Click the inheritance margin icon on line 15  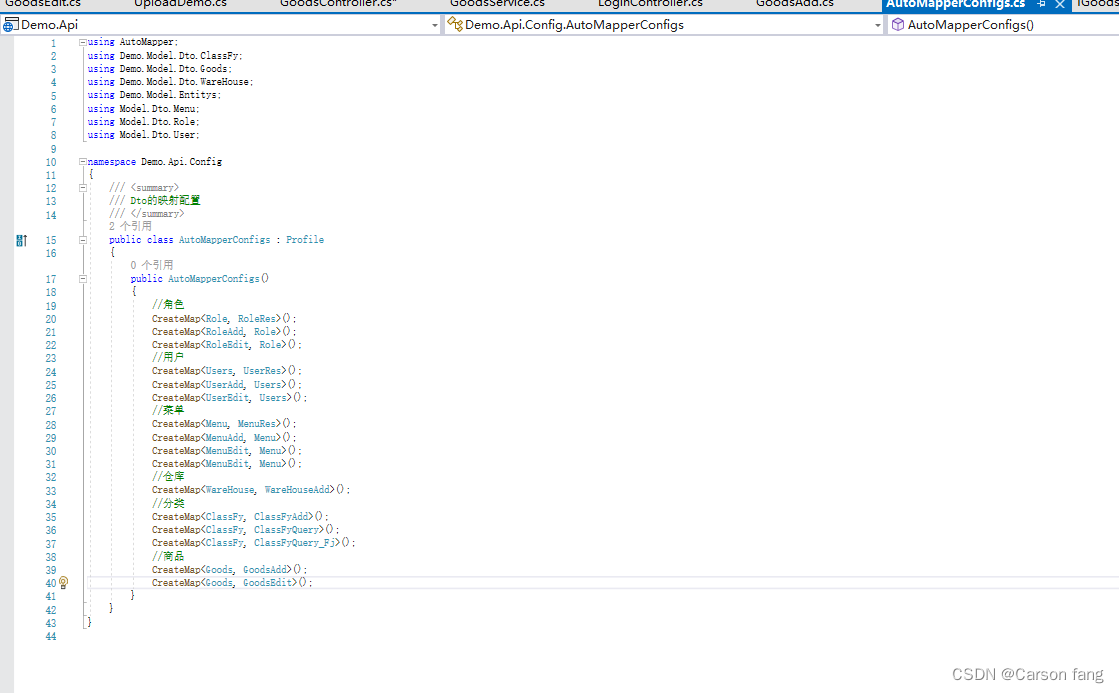point(21,241)
